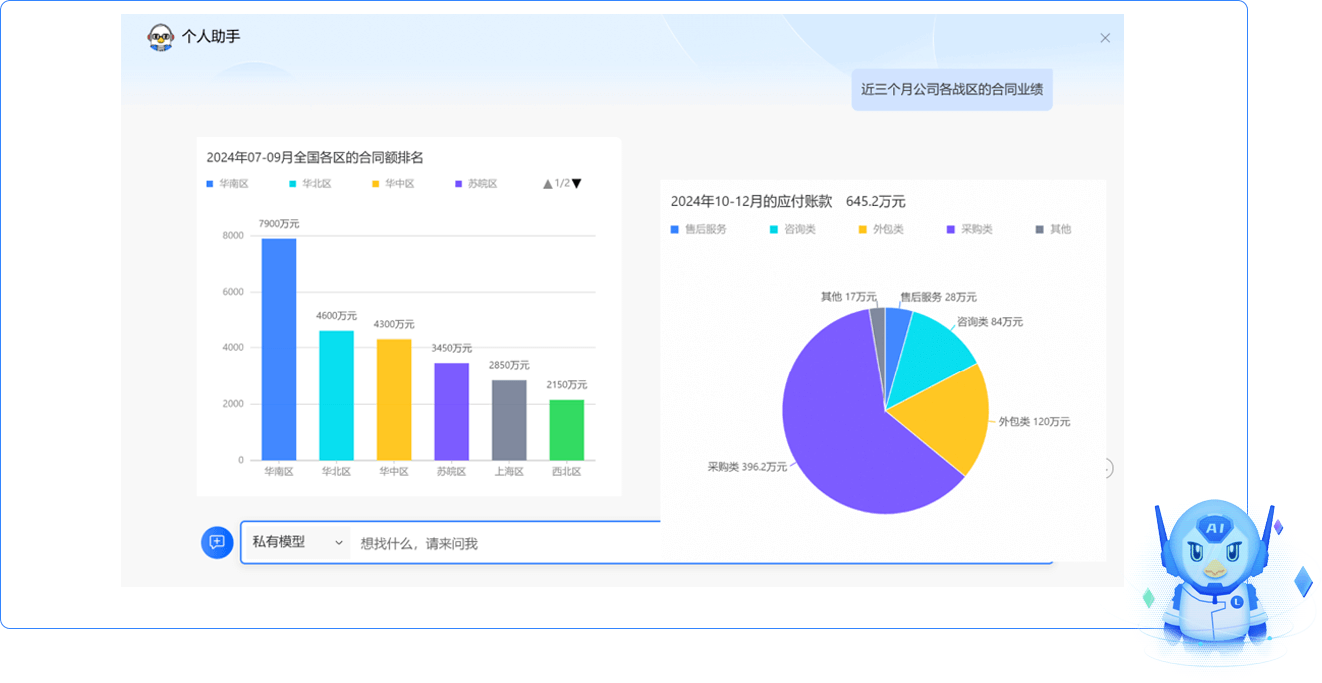Toggle 售后服务 in the pie legend
The image size is (1322, 683).
699,229
